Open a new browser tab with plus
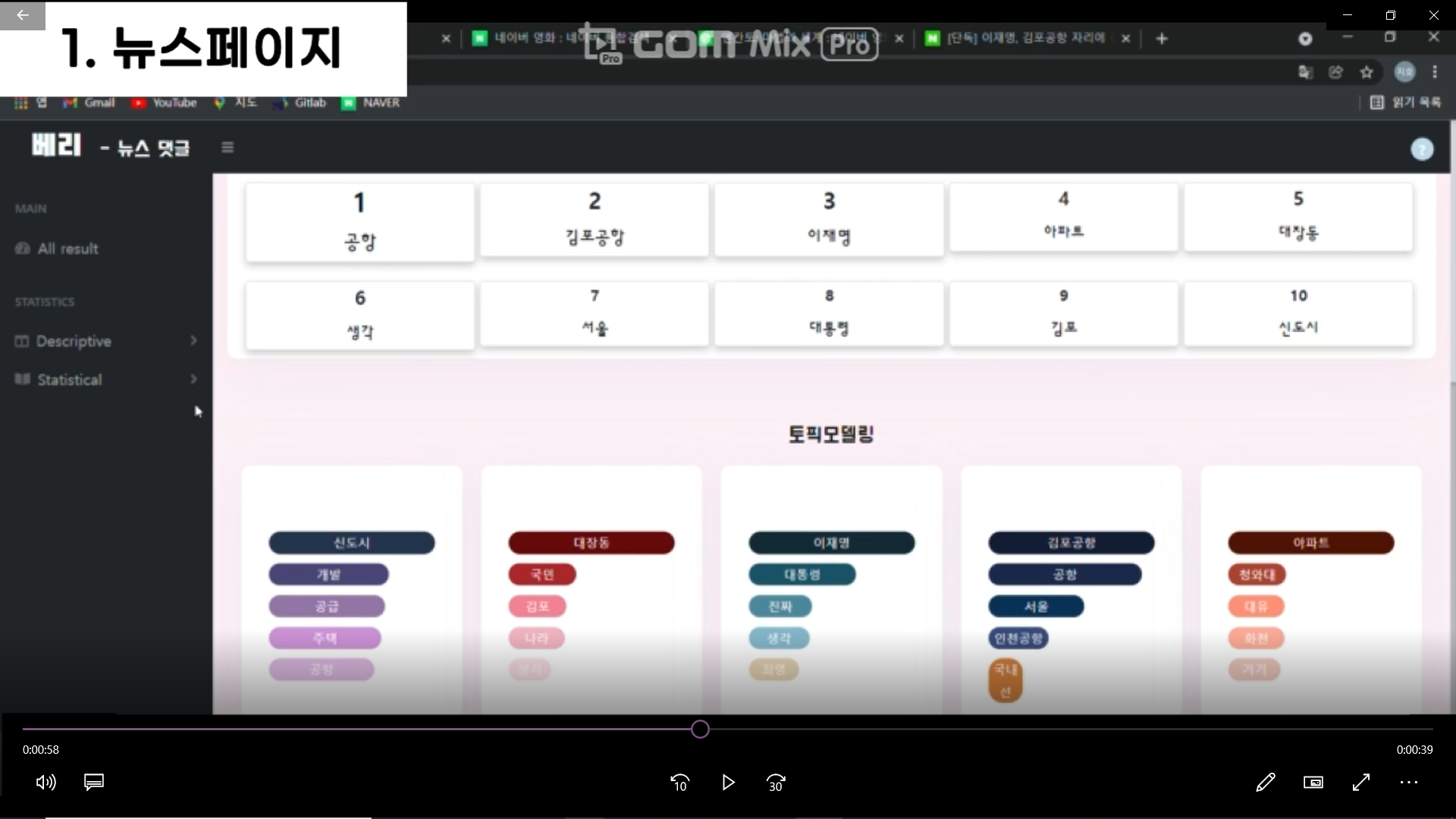 coord(1162,39)
